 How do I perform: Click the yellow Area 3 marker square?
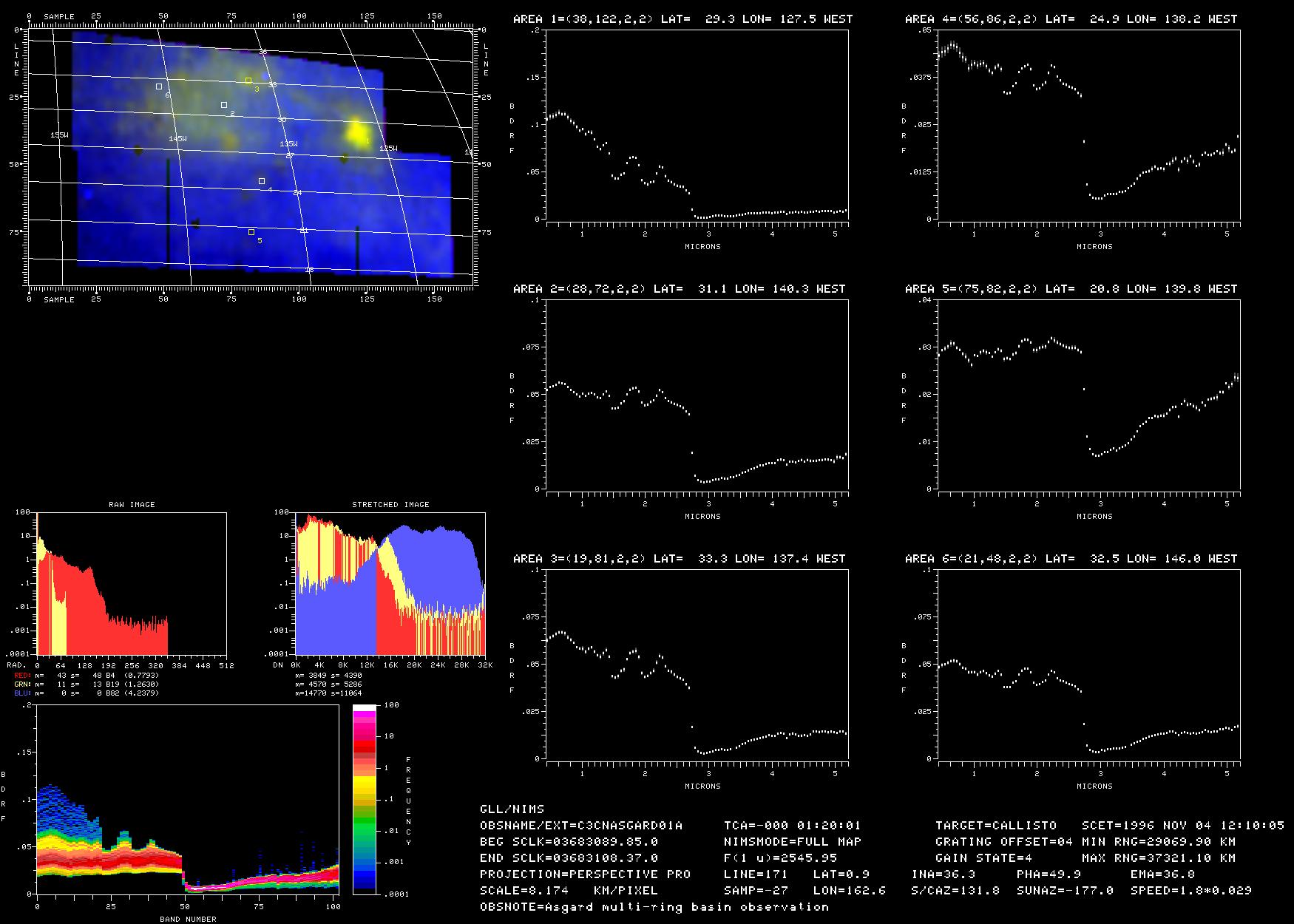tap(248, 80)
